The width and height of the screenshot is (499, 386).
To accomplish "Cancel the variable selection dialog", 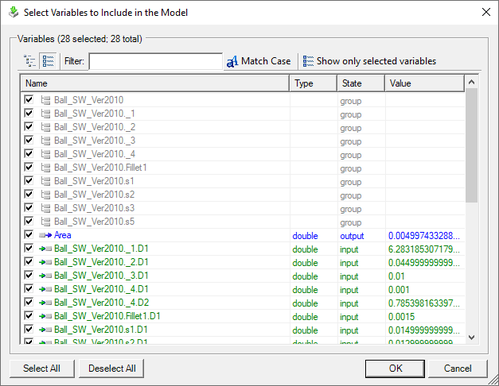I will pos(457,368).
